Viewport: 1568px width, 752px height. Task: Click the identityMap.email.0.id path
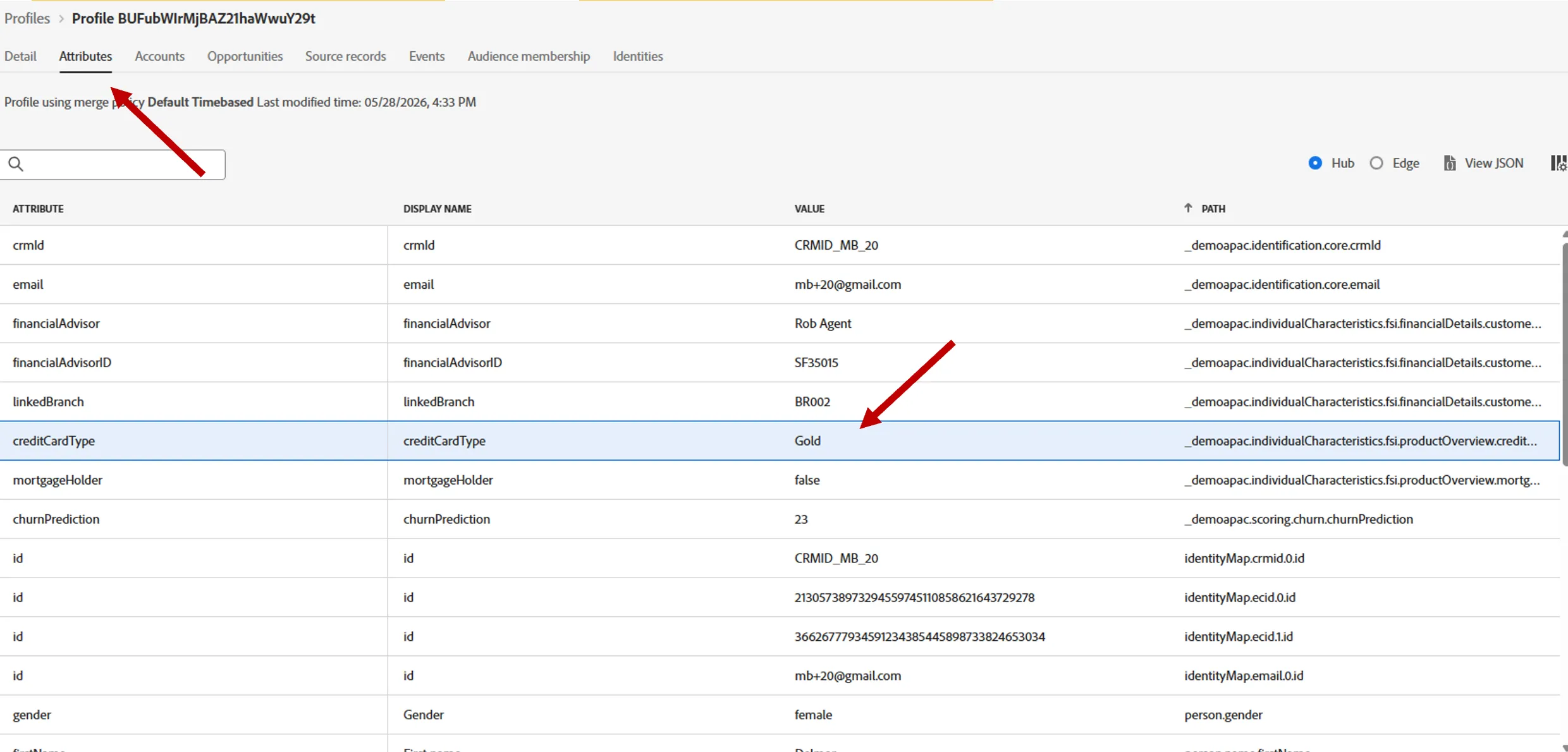(1244, 676)
